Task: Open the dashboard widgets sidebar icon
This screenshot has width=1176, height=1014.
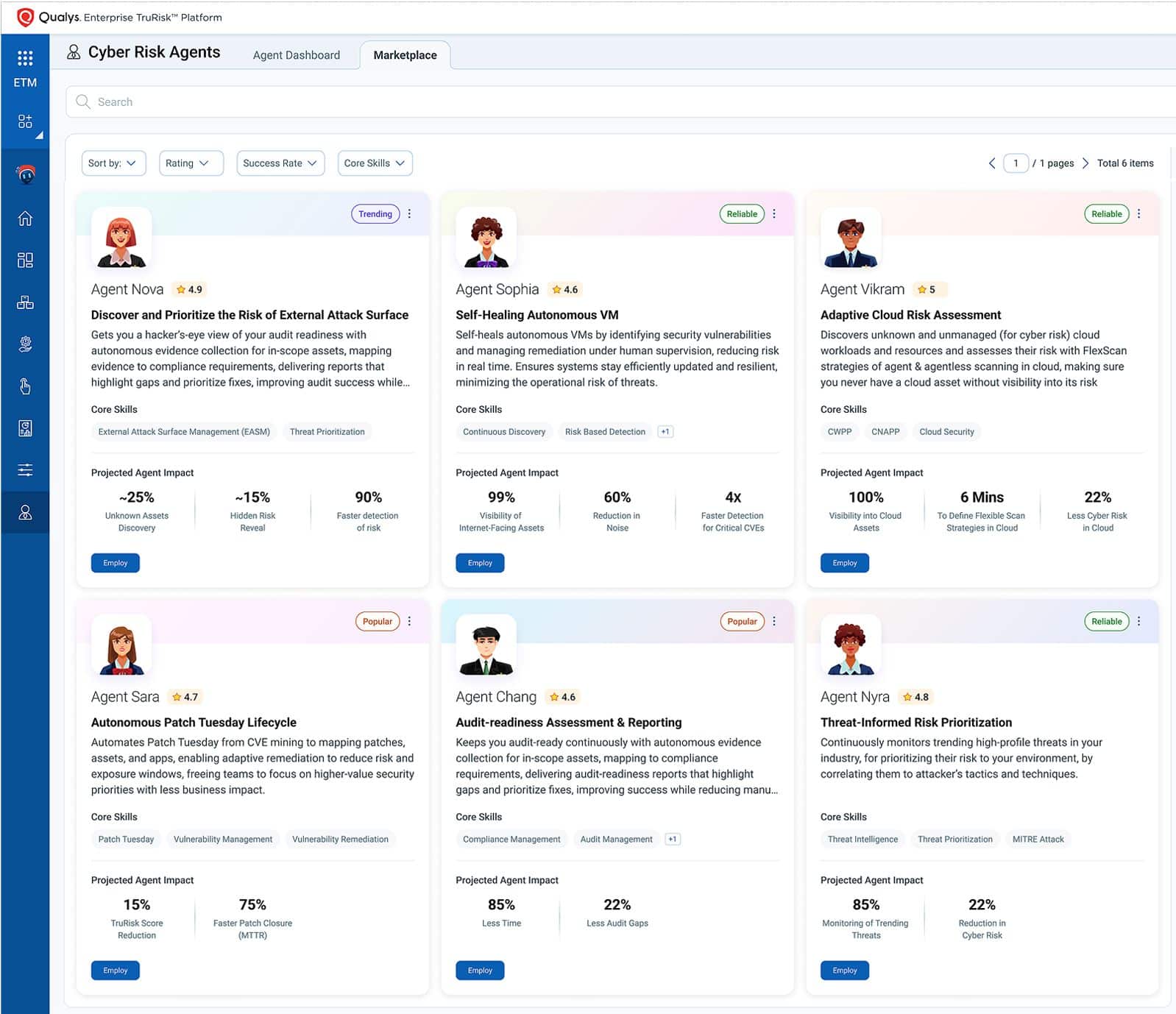Action: click(25, 260)
